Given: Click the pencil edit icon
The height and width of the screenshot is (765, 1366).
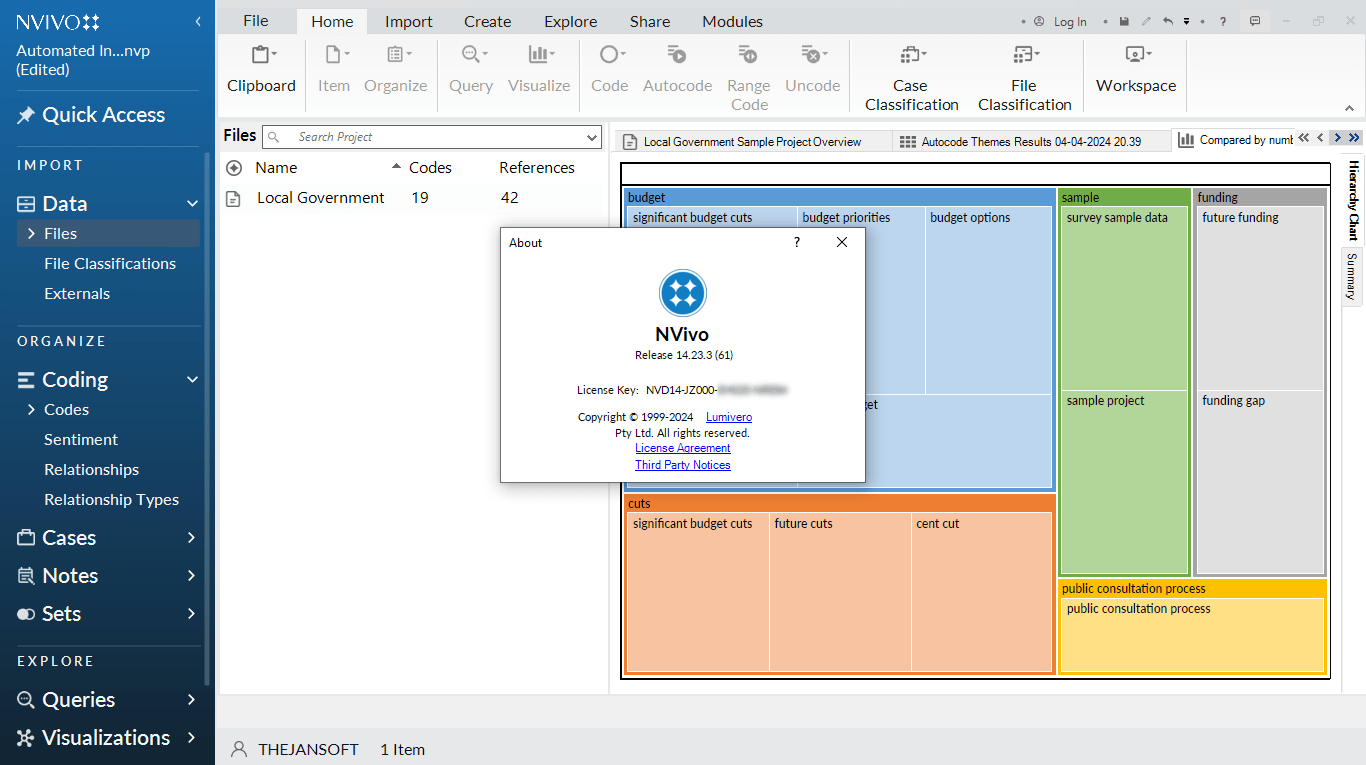Looking at the screenshot, I should [x=1146, y=21].
